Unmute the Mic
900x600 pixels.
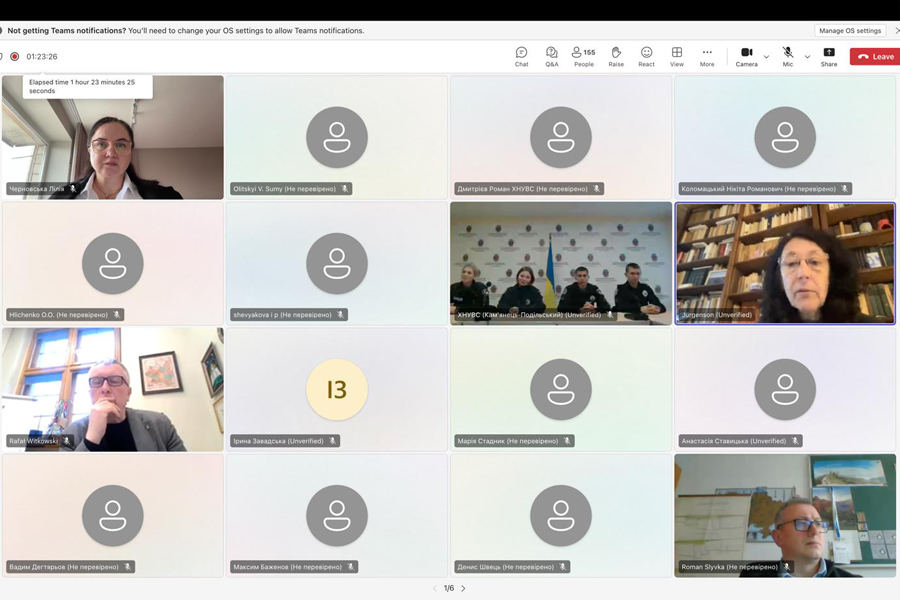point(788,56)
